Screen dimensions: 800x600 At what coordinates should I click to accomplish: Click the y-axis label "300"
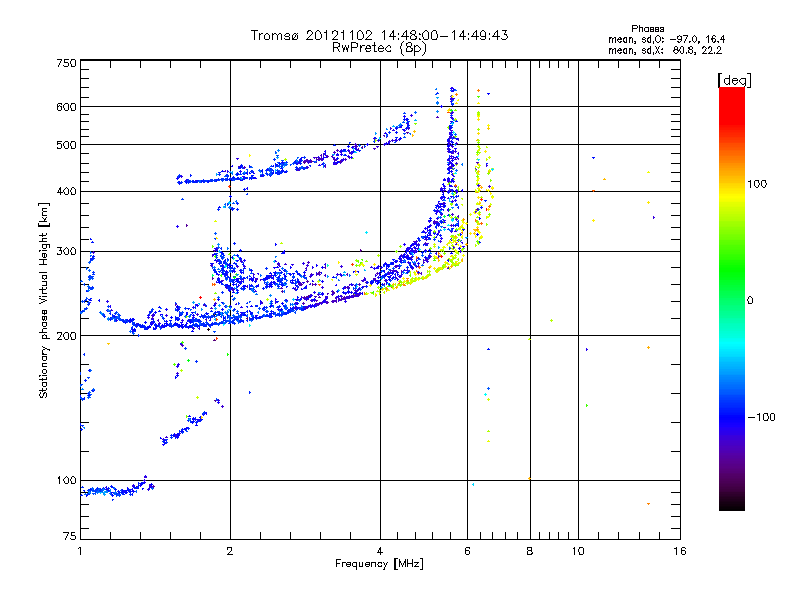coord(66,251)
